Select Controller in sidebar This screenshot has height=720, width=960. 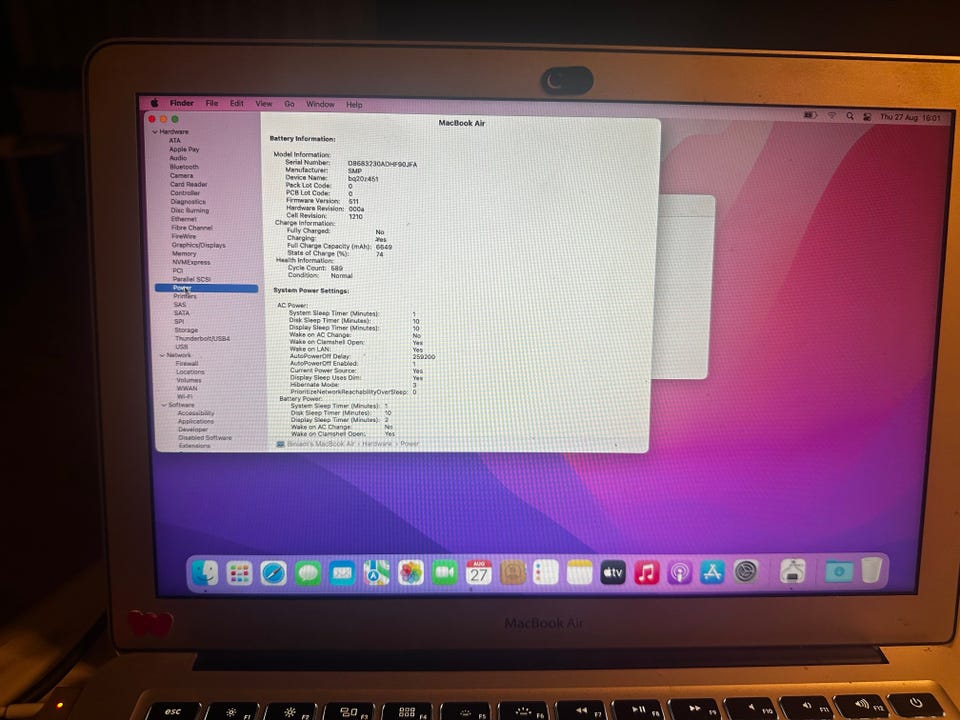186,192
